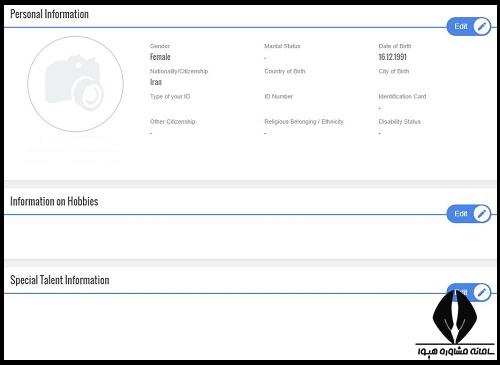Click the City of Birth label
This screenshot has width=500, height=365.
tap(394, 71)
